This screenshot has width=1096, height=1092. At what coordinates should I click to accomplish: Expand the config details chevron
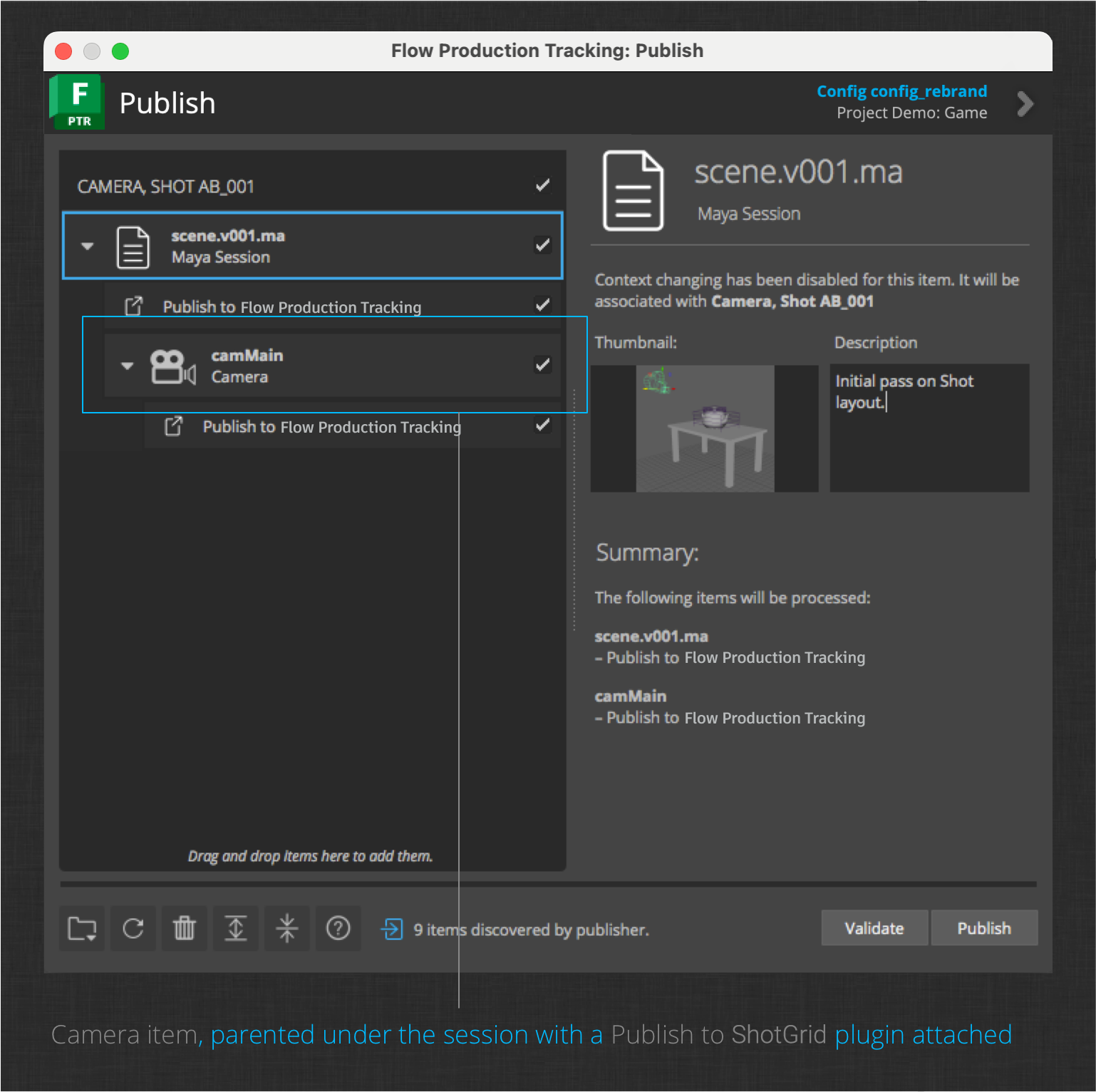pyautogui.click(x=1025, y=104)
